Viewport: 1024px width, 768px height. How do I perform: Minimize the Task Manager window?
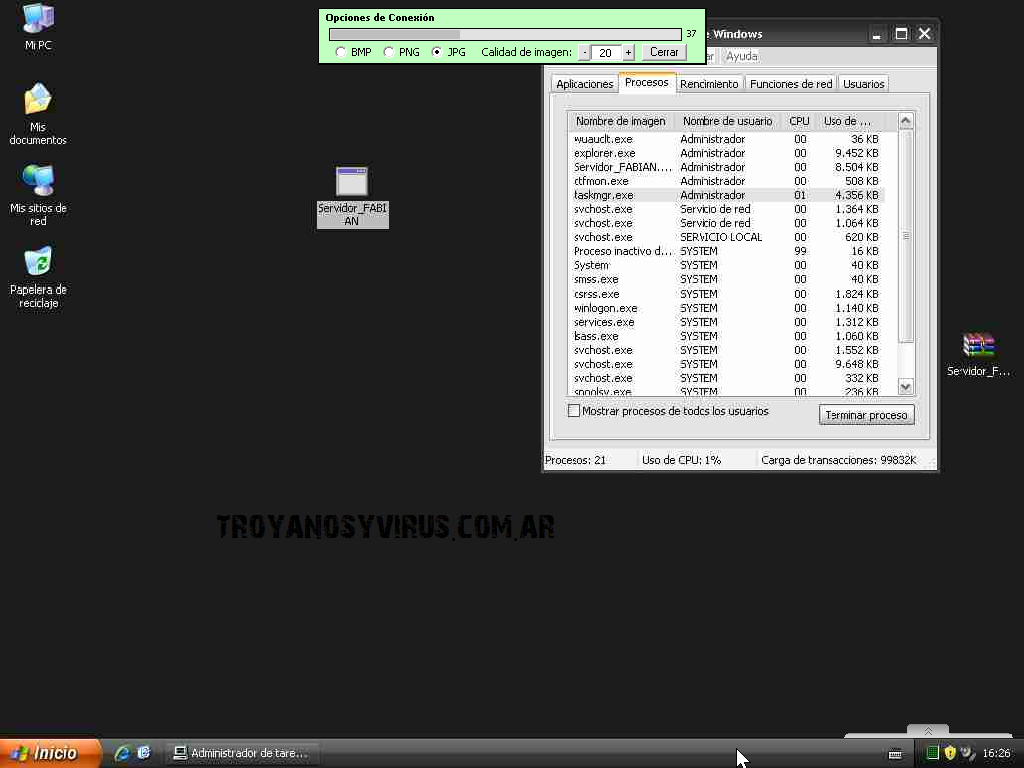click(877, 34)
